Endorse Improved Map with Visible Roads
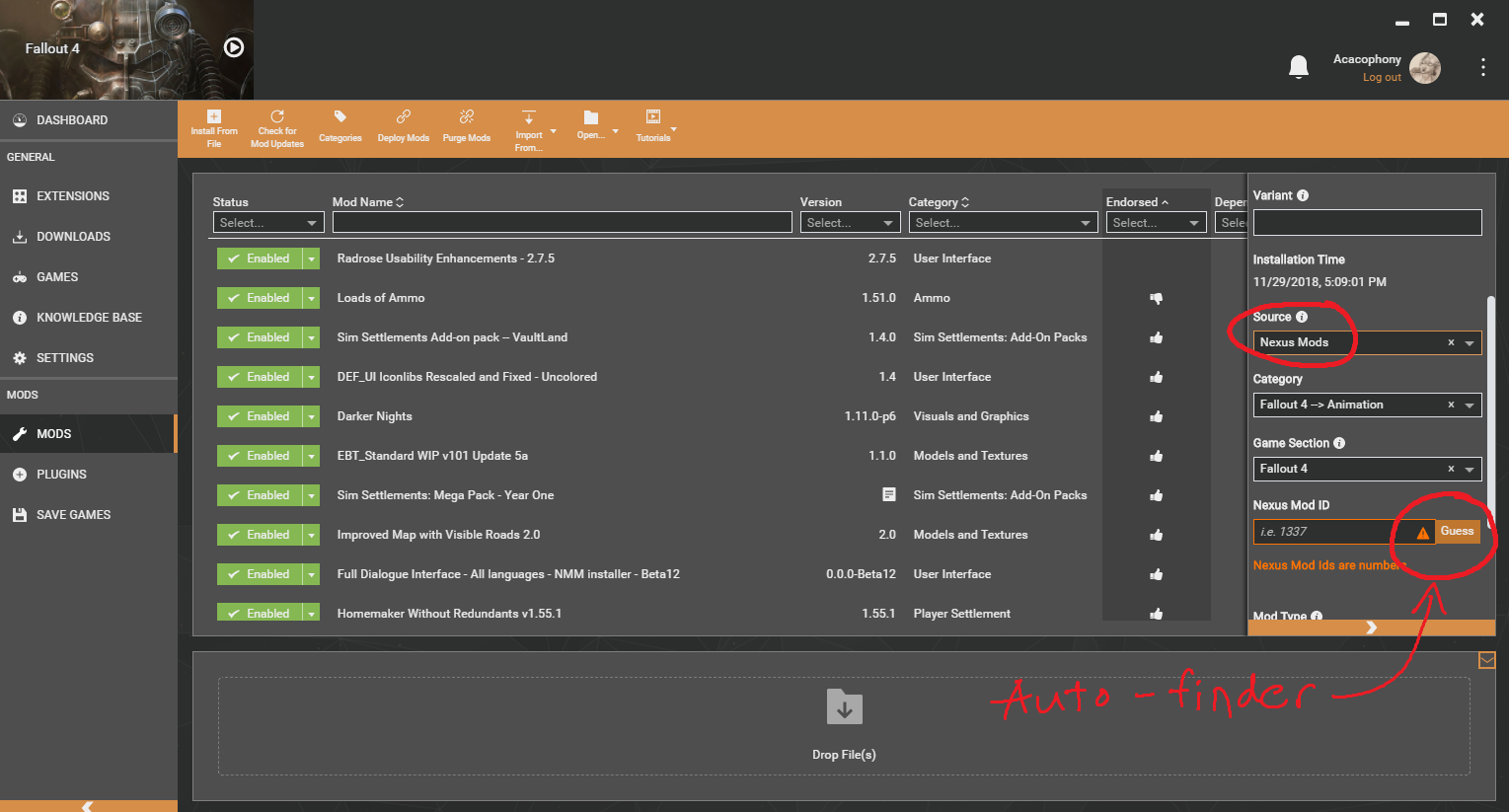 click(1155, 534)
